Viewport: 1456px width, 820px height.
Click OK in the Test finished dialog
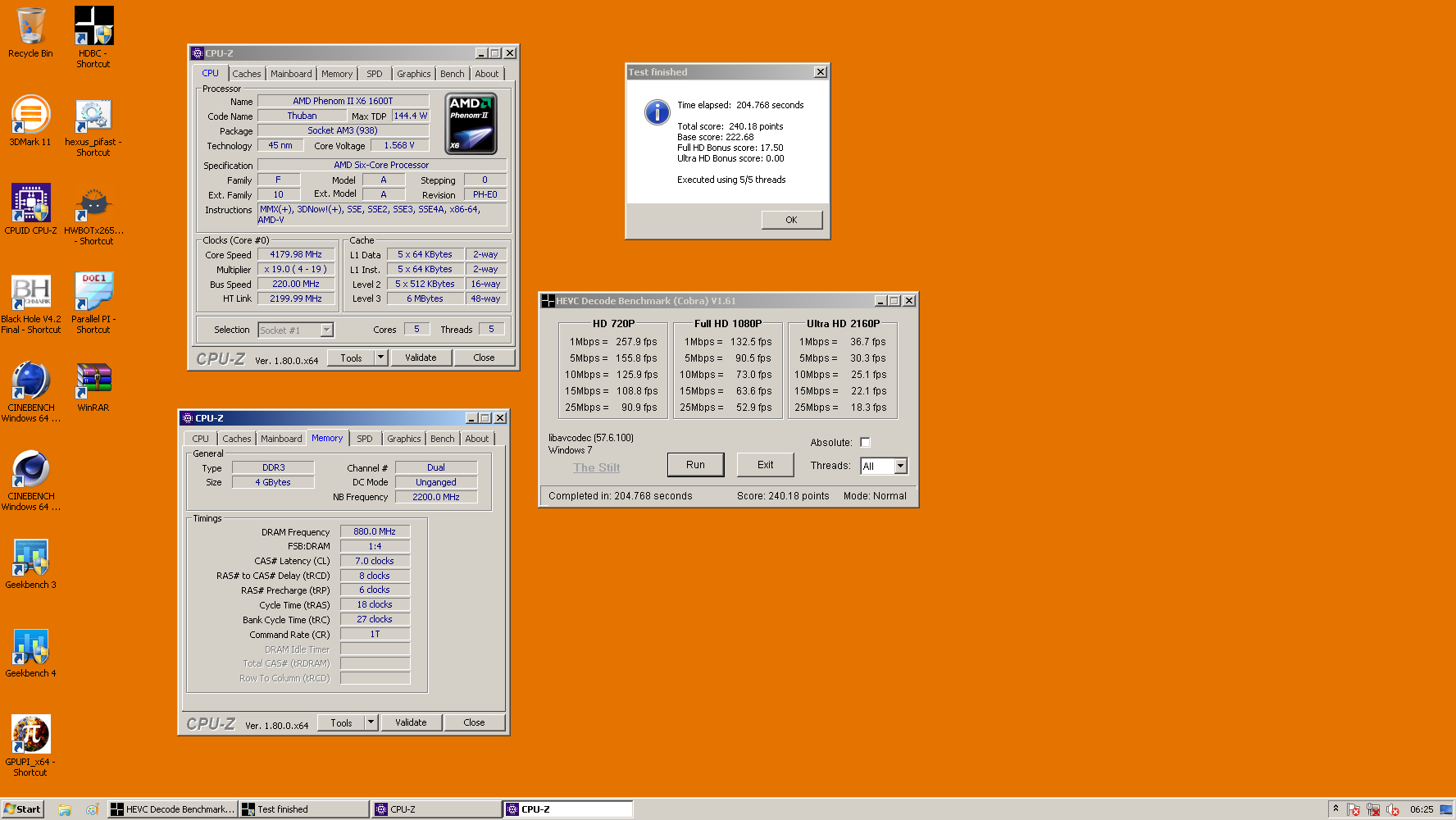[x=791, y=220]
